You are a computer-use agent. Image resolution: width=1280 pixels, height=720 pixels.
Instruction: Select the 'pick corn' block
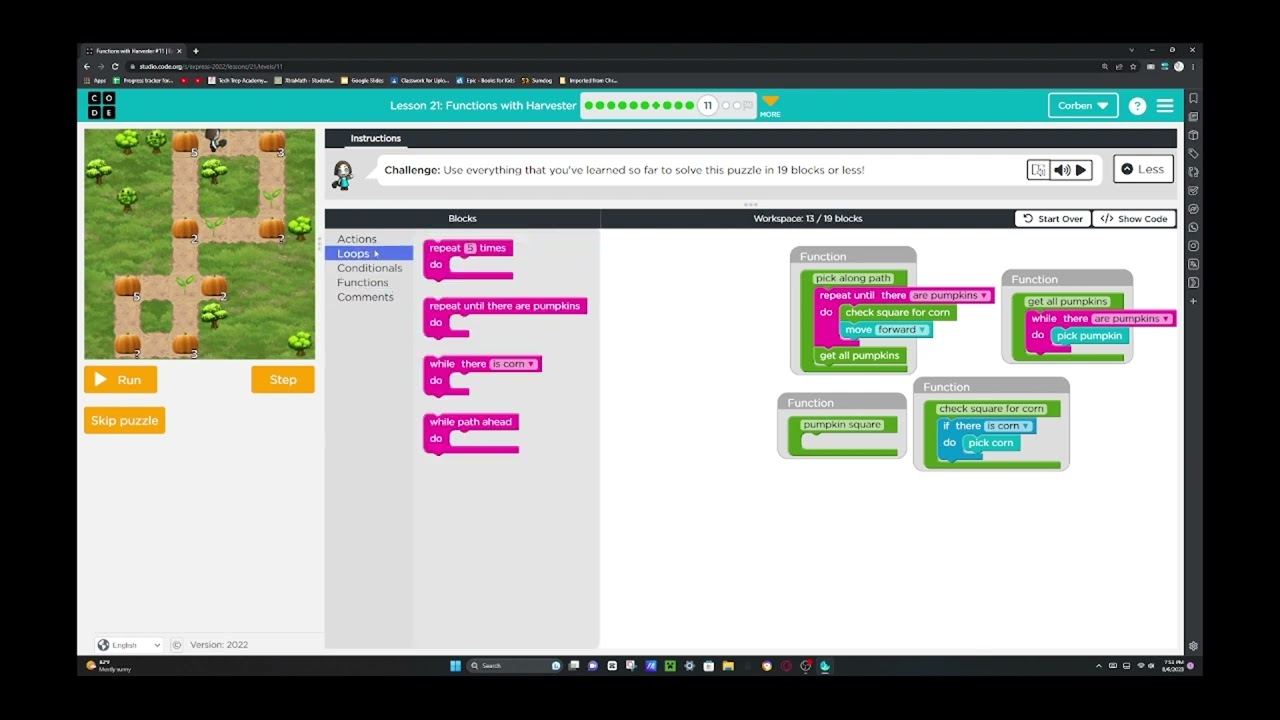click(x=990, y=443)
